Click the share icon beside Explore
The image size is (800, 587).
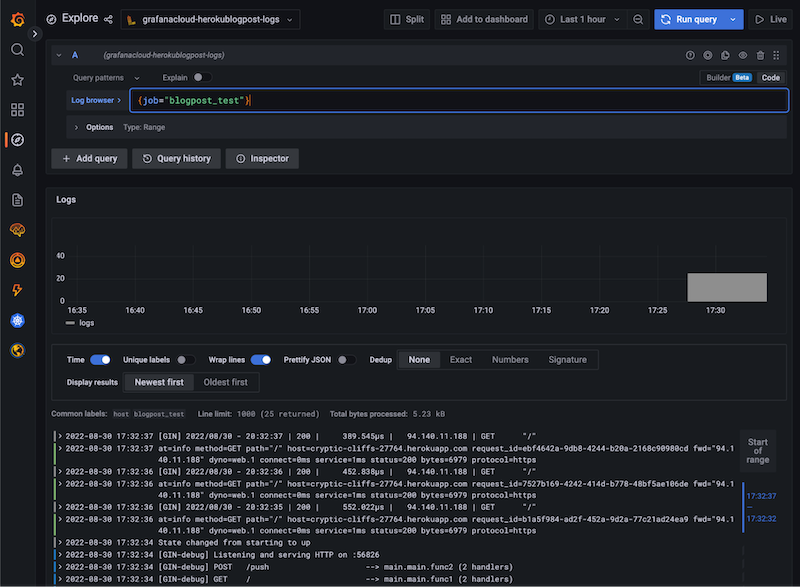(x=106, y=19)
